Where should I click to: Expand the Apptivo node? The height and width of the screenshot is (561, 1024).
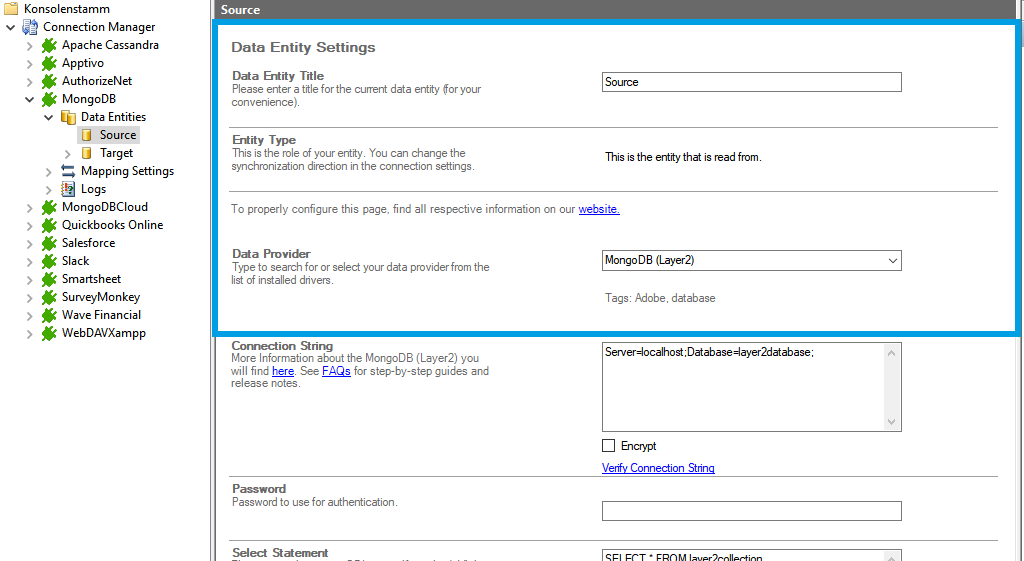[29, 64]
